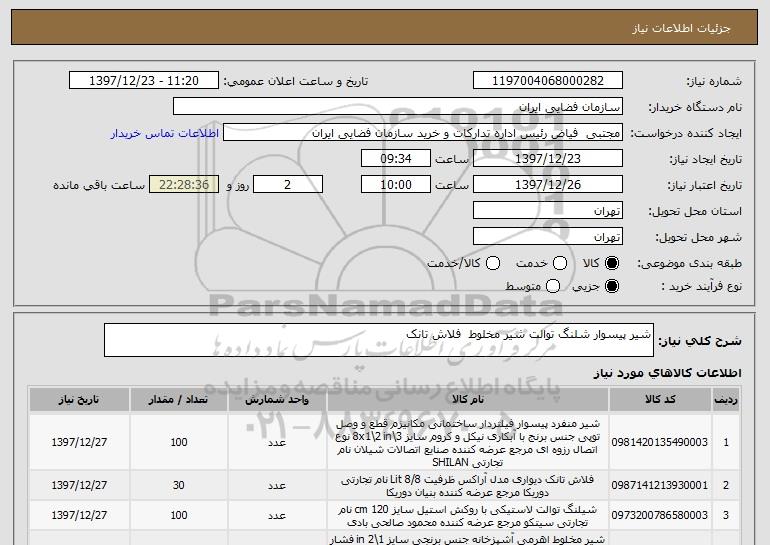Click the date cell of row 3
Image resolution: width=770 pixels, height=545 pixels.
pyautogui.click(x=79, y=515)
